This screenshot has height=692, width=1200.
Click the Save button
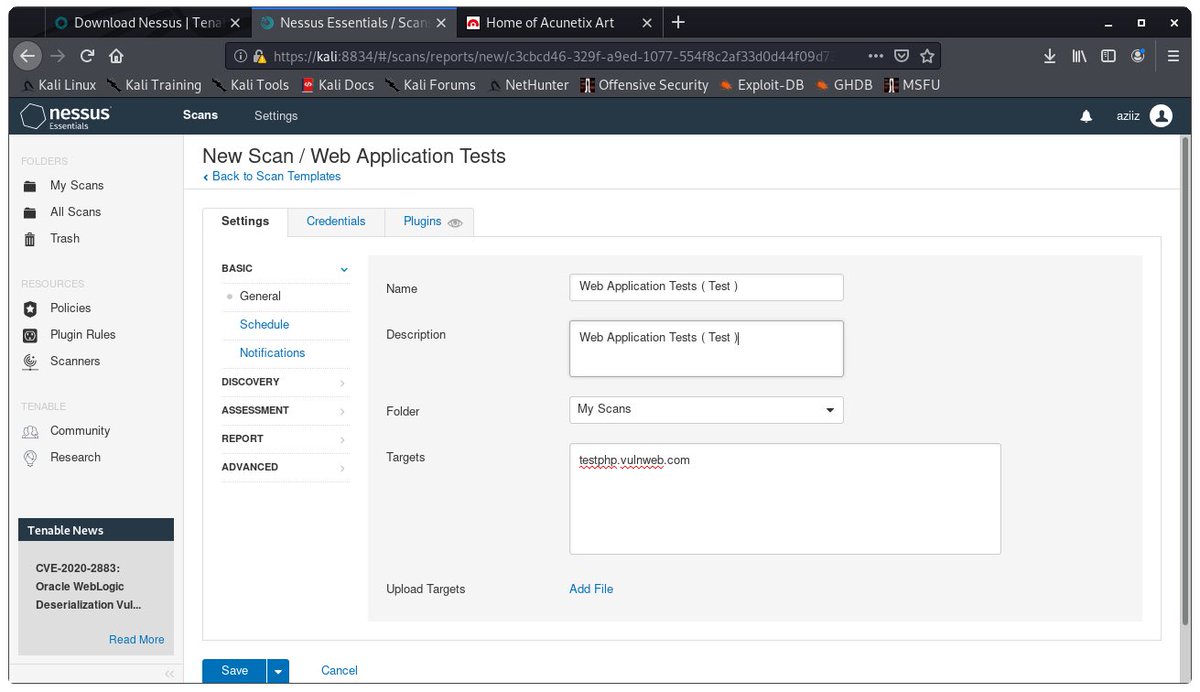pyautogui.click(x=234, y=671)
